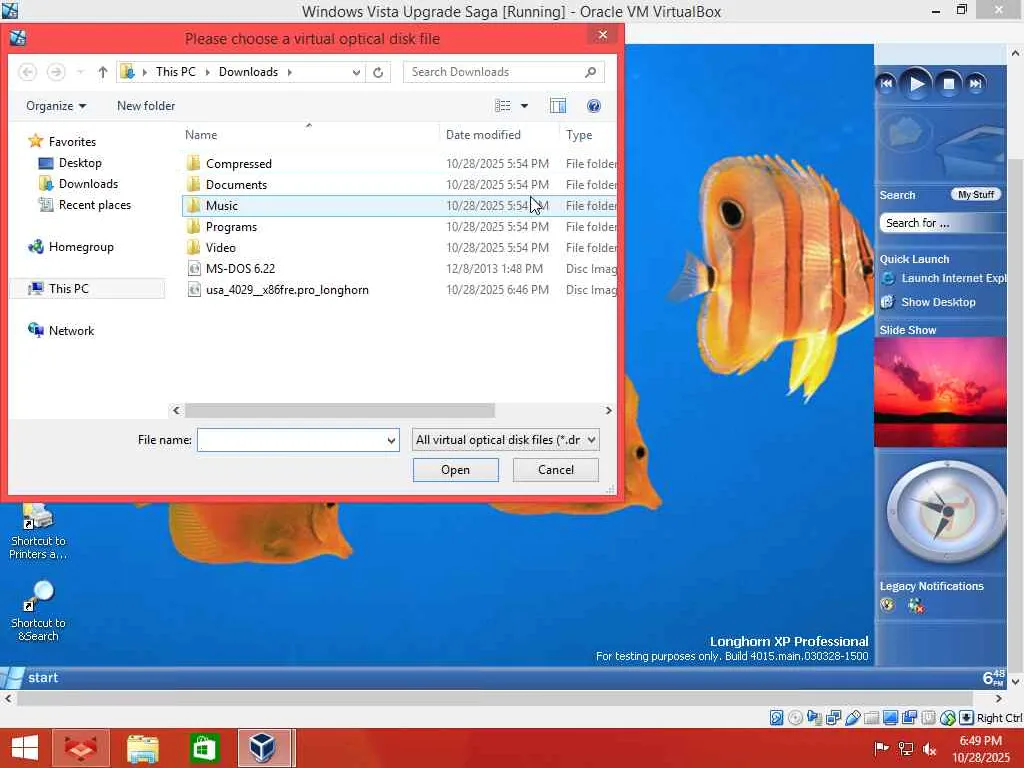Image resolution: width=1024 pixels, height=768 pixels.
Task: Click the sidebar's Stop button in the Longhorn desktop
Action: (949, 84)
